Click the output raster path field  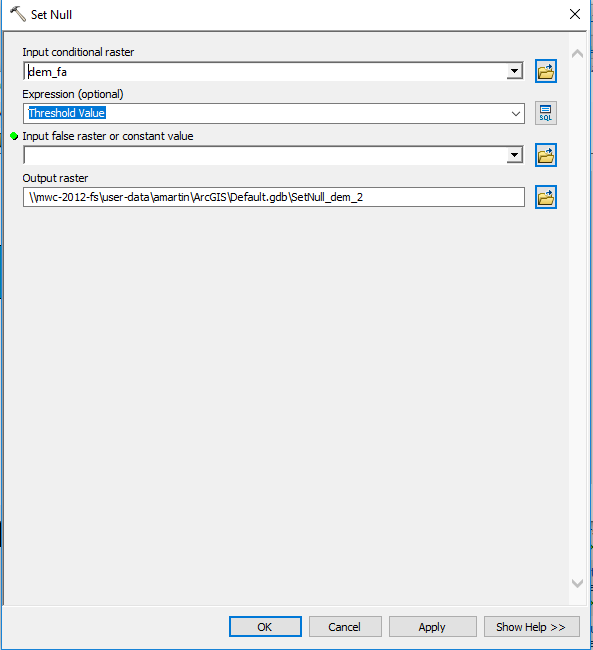click(274, 197)
